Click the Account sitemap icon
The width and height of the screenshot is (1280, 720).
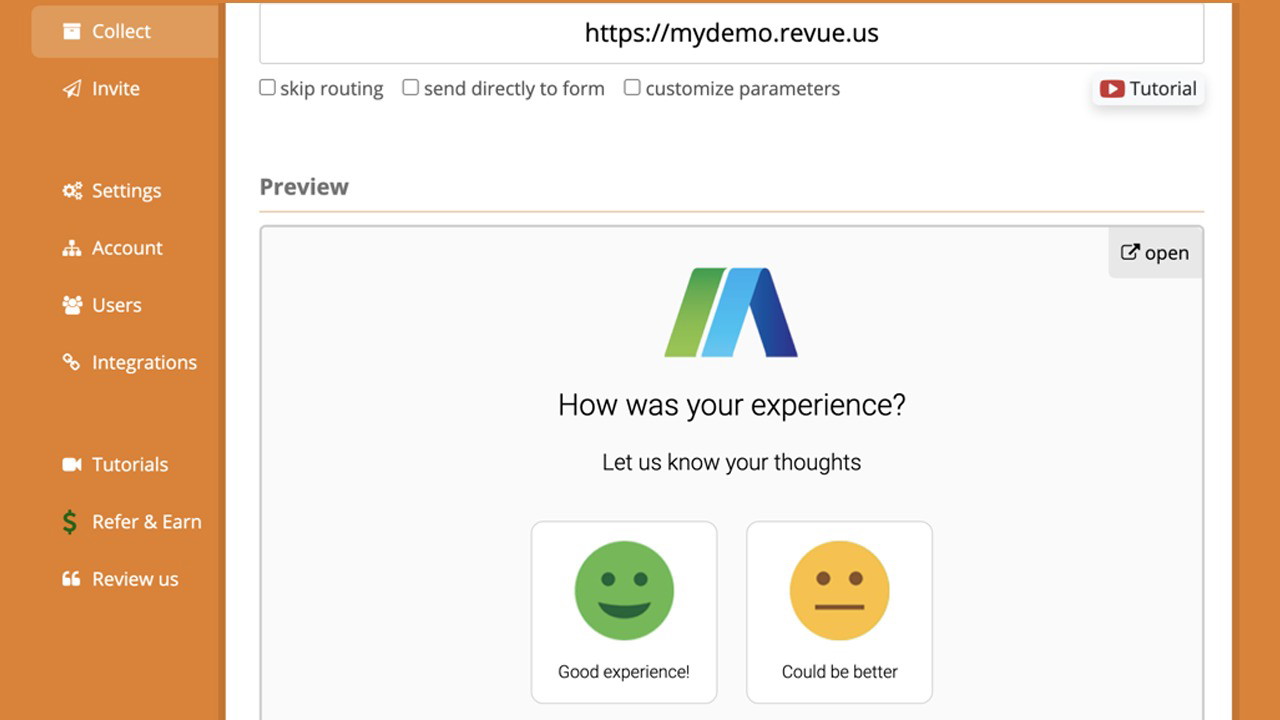(x=71, y=248)
